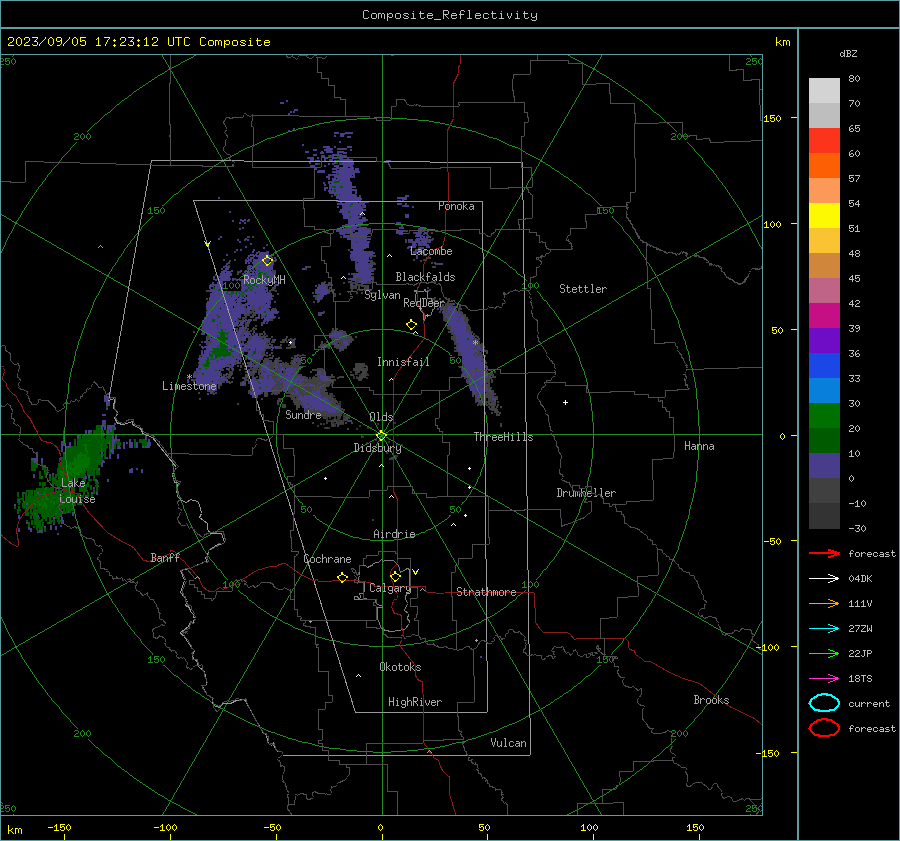The height and width of the screenshot is (841, 900).
Task: Click the Blackfalds town label
Action: pos(425,277)
